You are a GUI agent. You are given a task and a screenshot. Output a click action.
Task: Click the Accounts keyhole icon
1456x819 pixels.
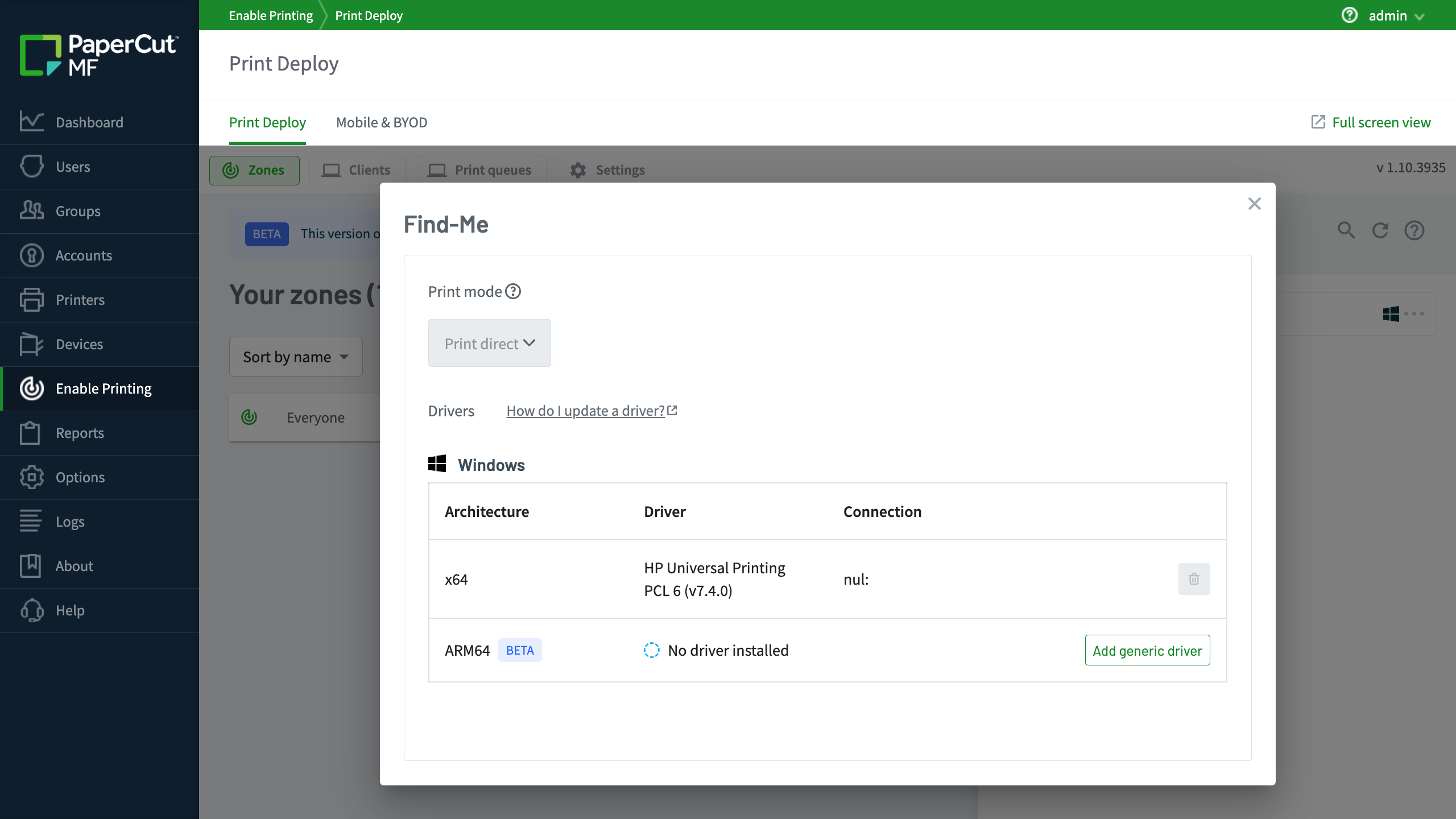coord(31,255)
